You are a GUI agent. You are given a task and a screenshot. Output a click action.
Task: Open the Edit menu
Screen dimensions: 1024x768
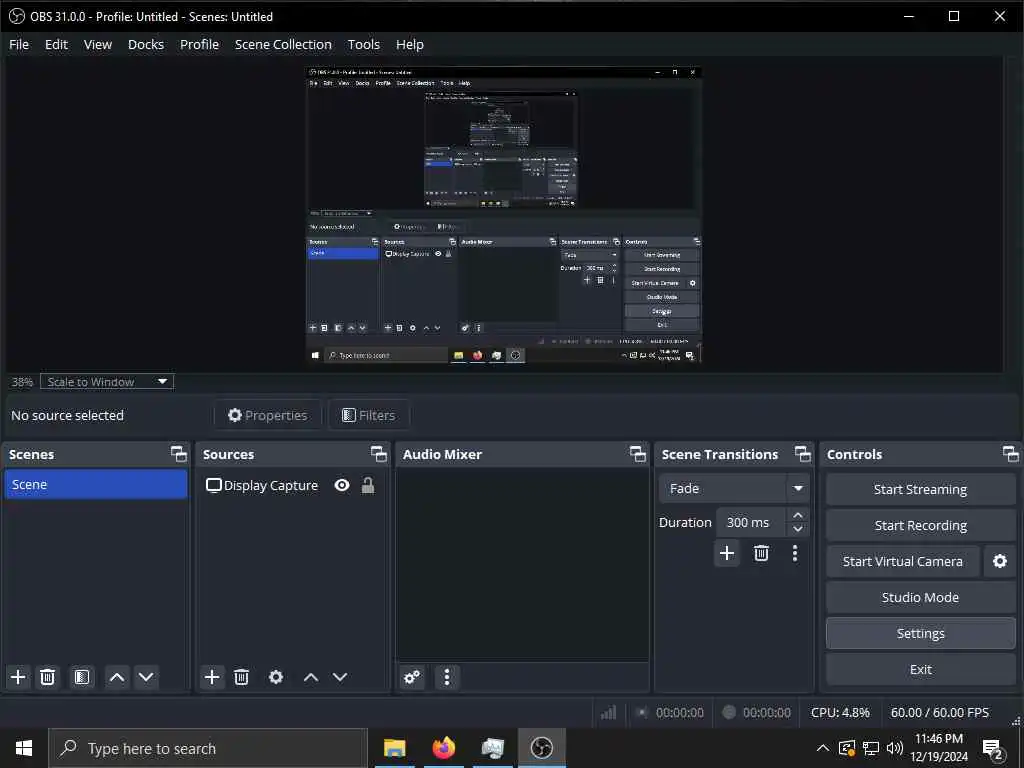(56, 44)
